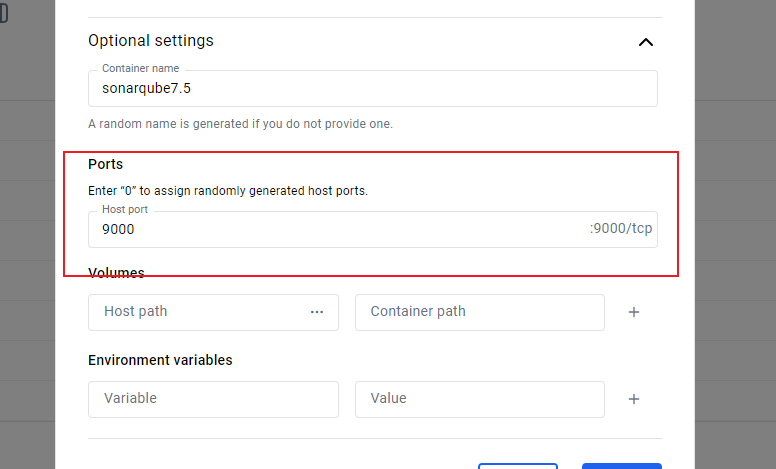The width and height of the screenshot is (776, 469).
Task: Click the Environment variables heading
Action: 160,360
